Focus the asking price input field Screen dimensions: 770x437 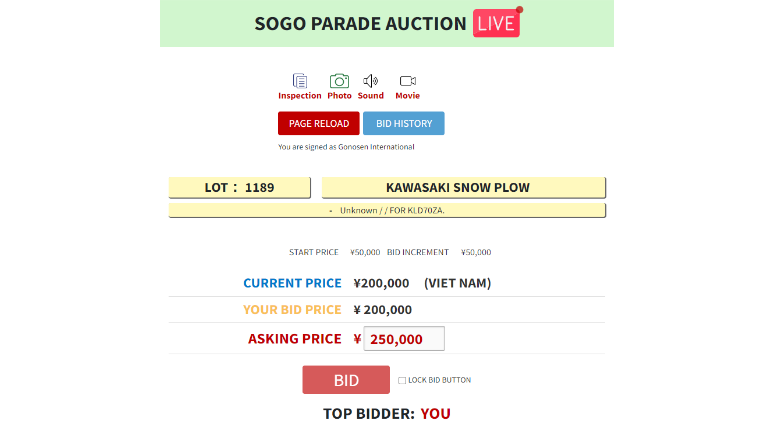point(404,339)
